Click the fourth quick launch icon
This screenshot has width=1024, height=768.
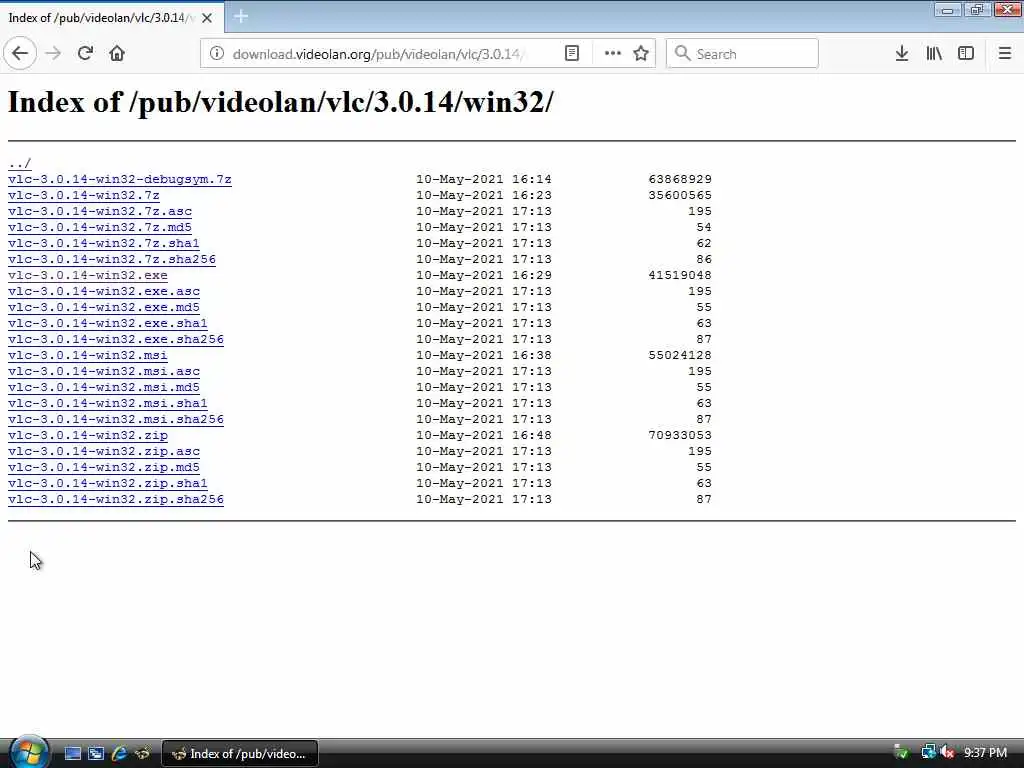[x=142, y=754]
